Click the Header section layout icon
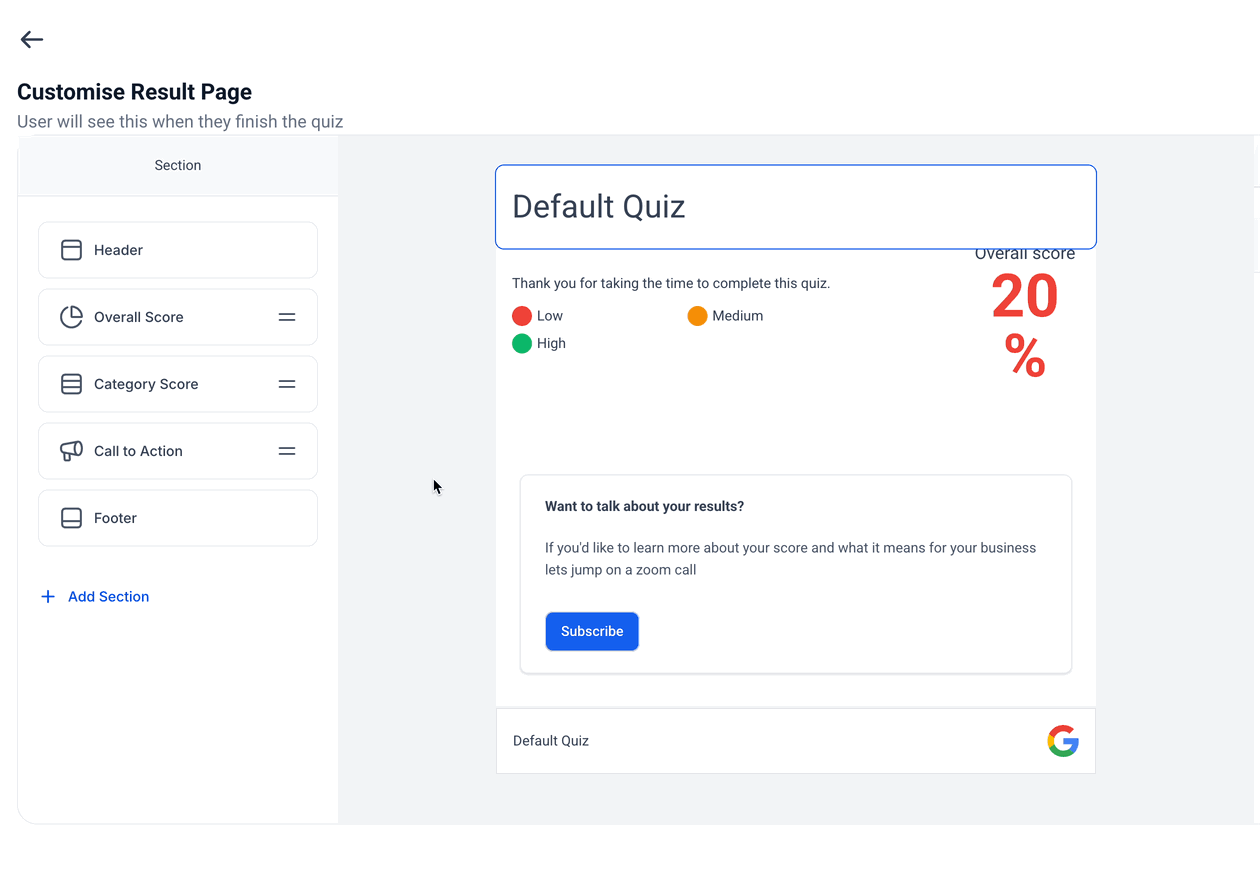This screenshot has width=1260, height=886. (71, 250)
